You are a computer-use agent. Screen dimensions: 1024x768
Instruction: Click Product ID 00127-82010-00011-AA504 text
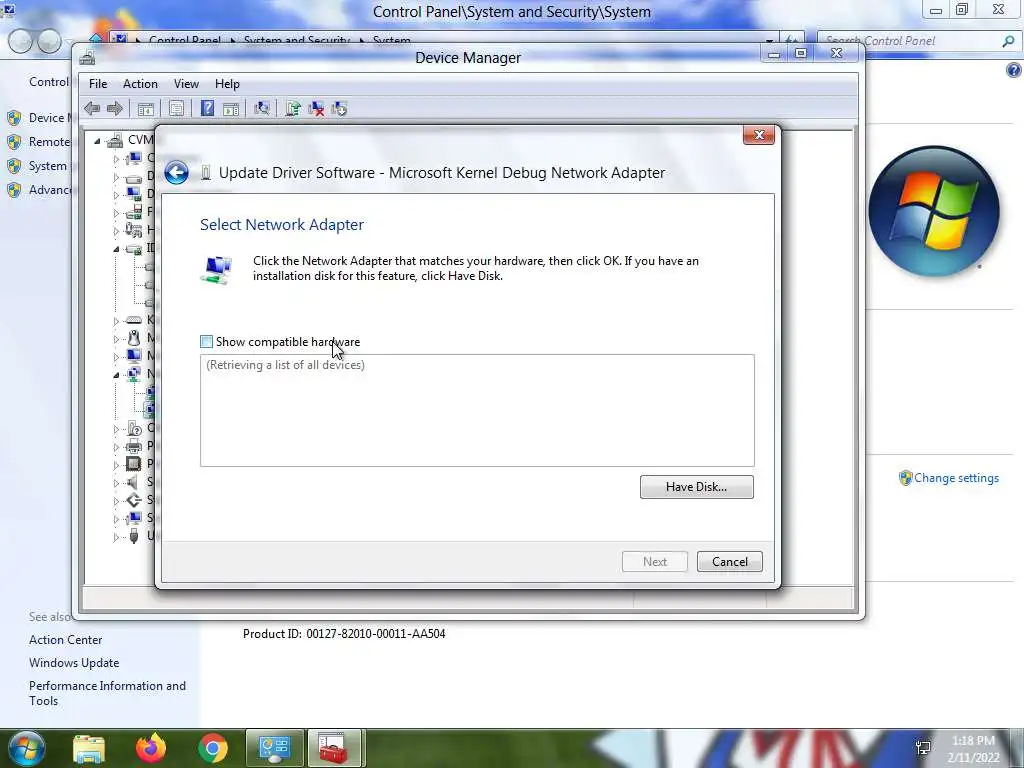tap(344, 633)
